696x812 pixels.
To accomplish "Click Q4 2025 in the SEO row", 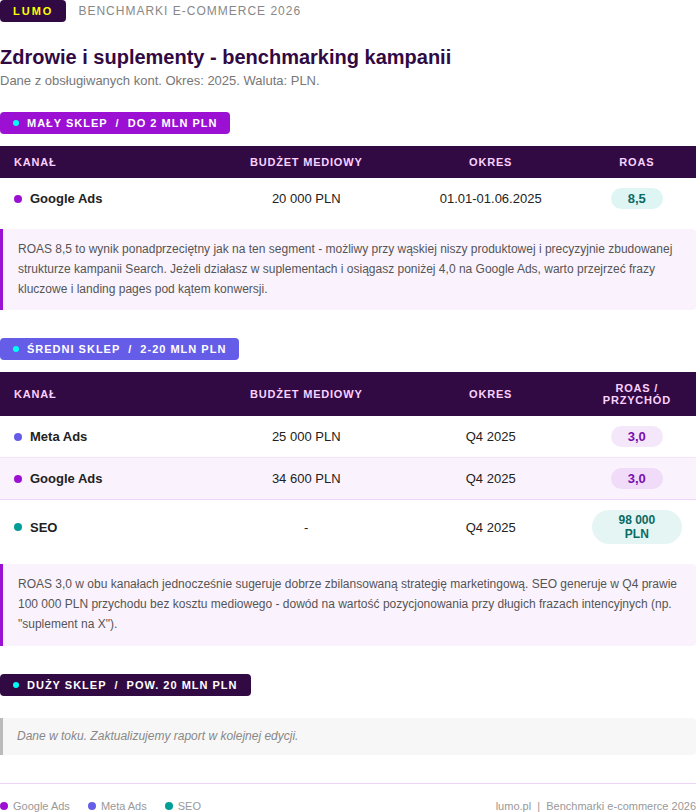I will pyautogui.click(x=490, y=528).
